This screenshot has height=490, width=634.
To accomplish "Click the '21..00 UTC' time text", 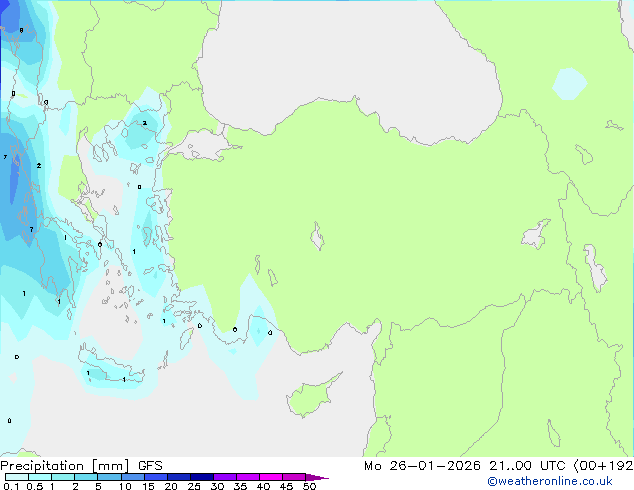I will pos(527,466).
